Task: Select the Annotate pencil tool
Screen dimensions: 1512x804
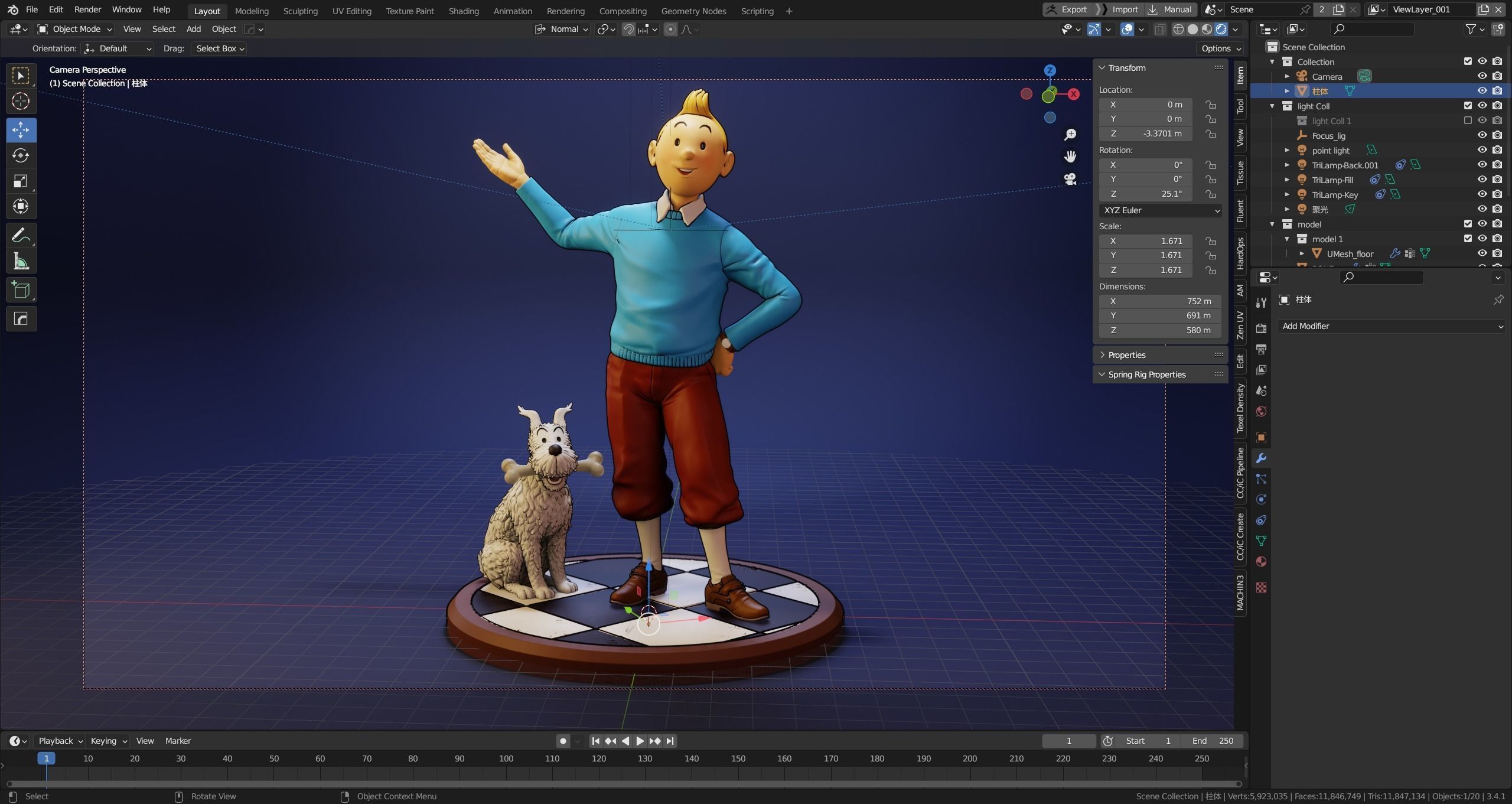Action: coord(21,236)
